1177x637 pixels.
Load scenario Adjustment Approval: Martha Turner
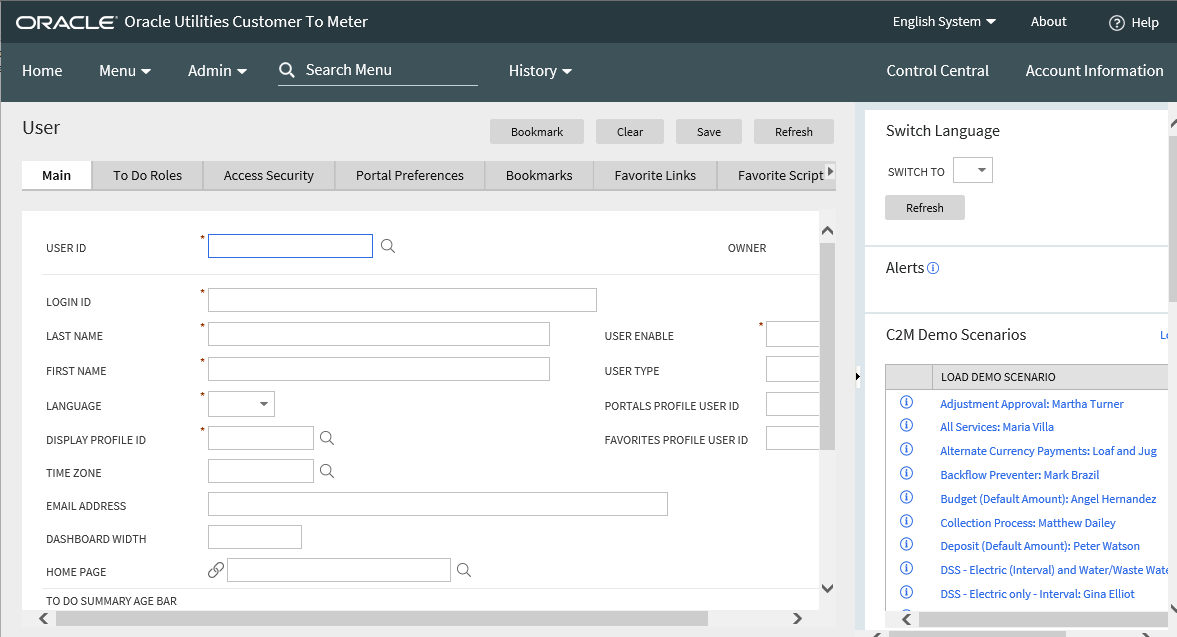[1031, 404]
